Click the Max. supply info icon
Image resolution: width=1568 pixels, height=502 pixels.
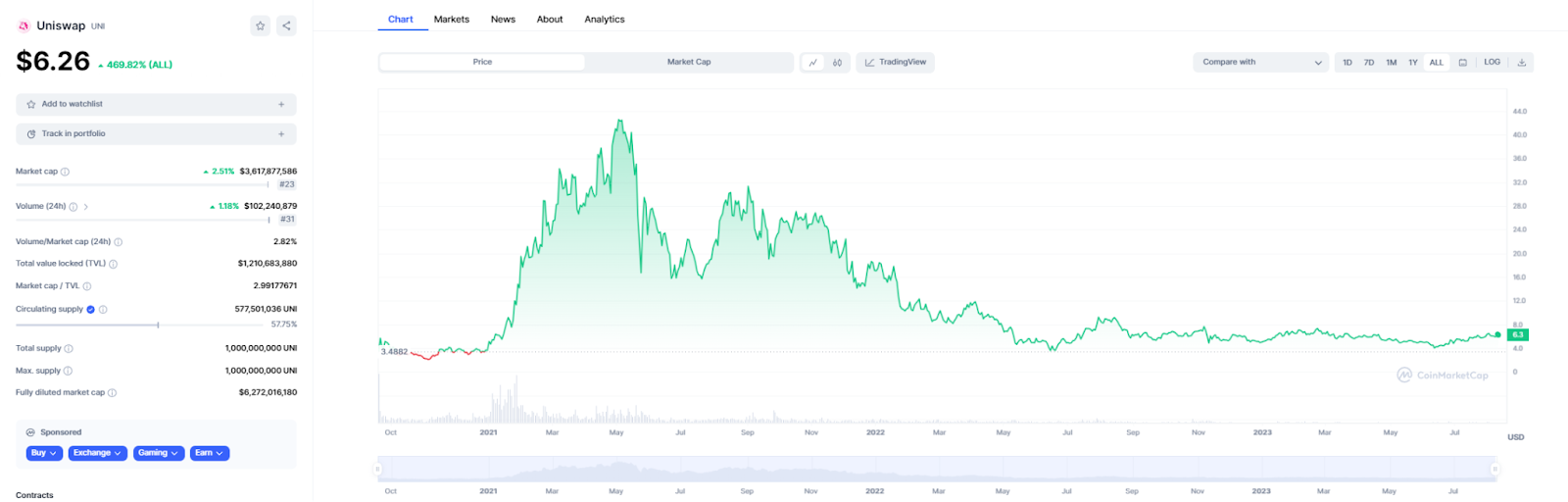click(x=68, y=371)
